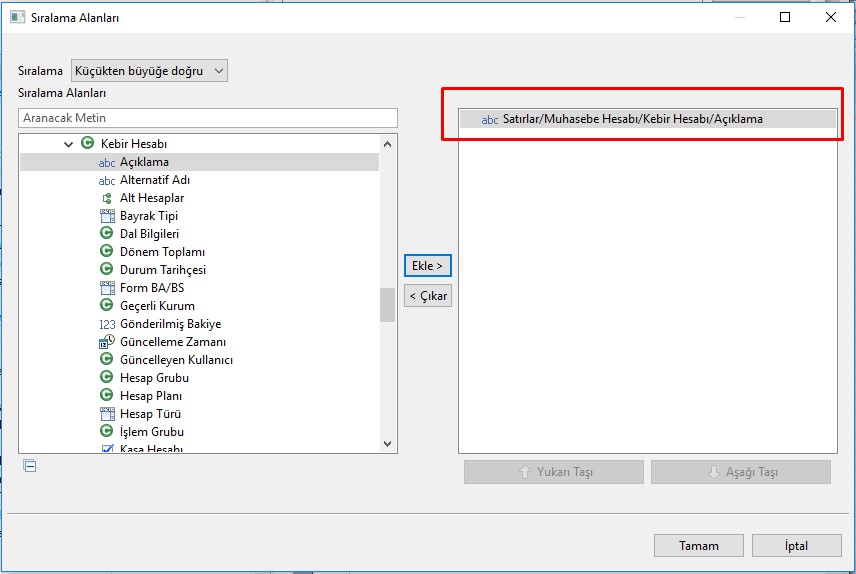Confirm with the Tamam button
The image size is (856, 574).
click(x=699, y=546)
